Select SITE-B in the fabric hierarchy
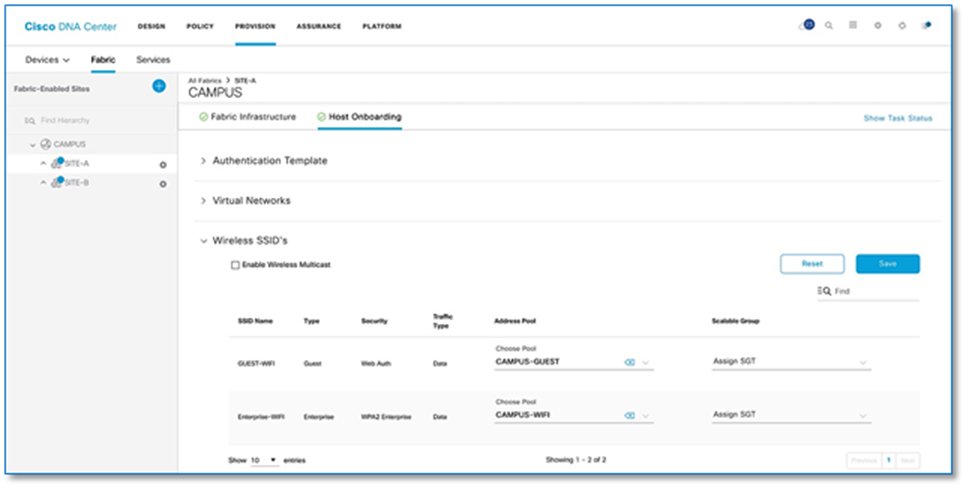Screen dimensions: 966x488 coord(77,183)
